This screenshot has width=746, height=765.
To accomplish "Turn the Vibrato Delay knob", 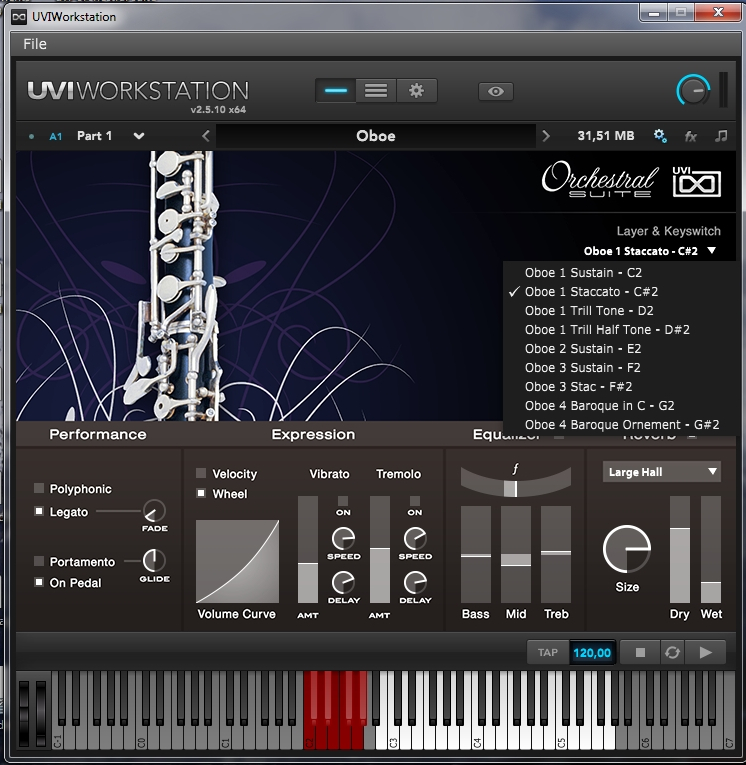I will point(343,583).
